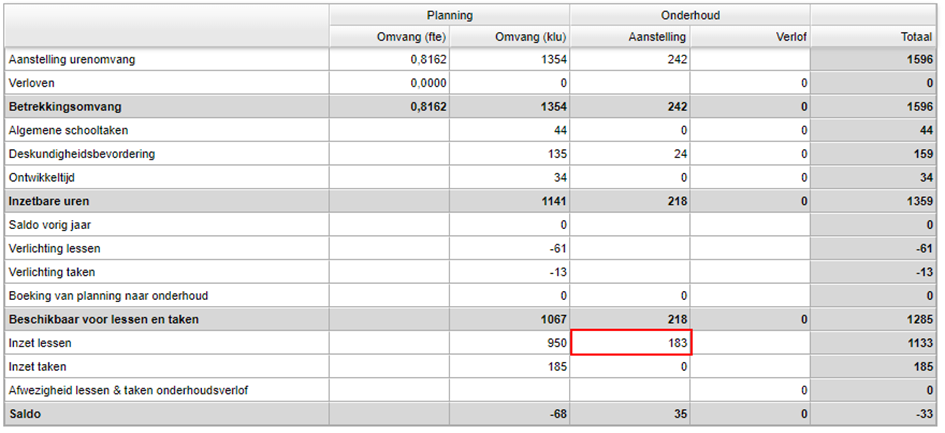Viewport: 945px width, 433px height.
Task: Select Omvang (klu) 34 in Ontwikkeltijd row
Action: pyautogui.click(x=560, y=177)
